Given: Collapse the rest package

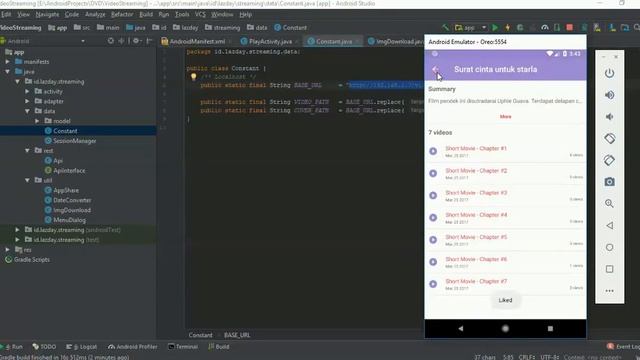Looking at the screenshot, I should [27, 151].
